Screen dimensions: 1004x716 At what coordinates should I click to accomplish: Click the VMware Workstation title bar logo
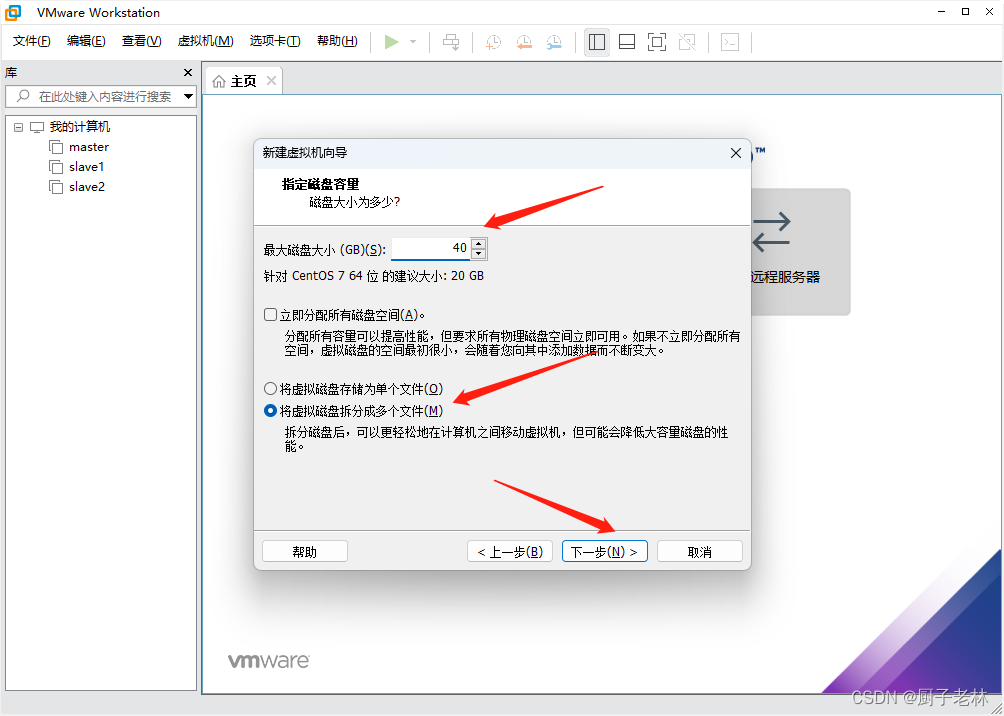(x=13, y=12)
